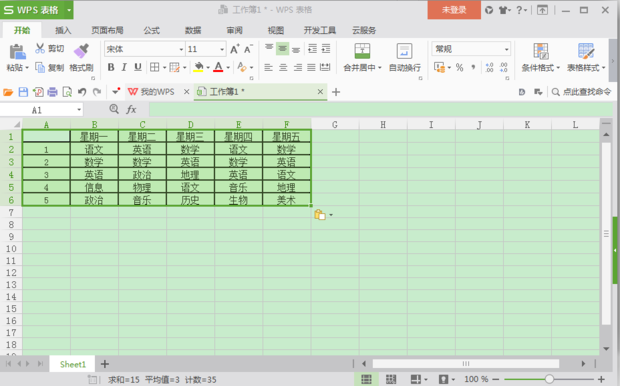Align text left
Viewport: 620px width, 386px height.
point(268,68)
